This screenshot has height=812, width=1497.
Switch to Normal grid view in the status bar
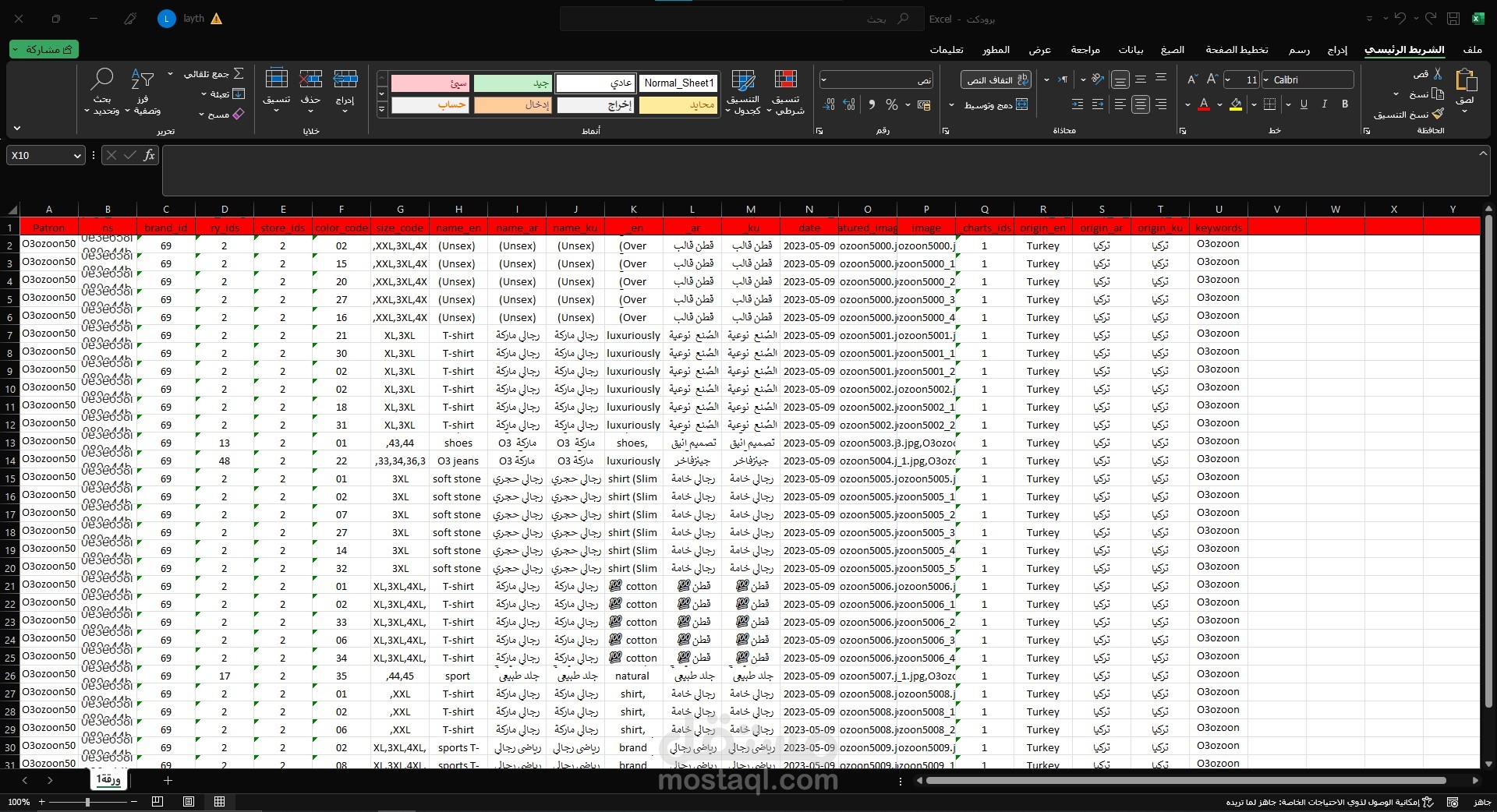click(x=220, y=801)
